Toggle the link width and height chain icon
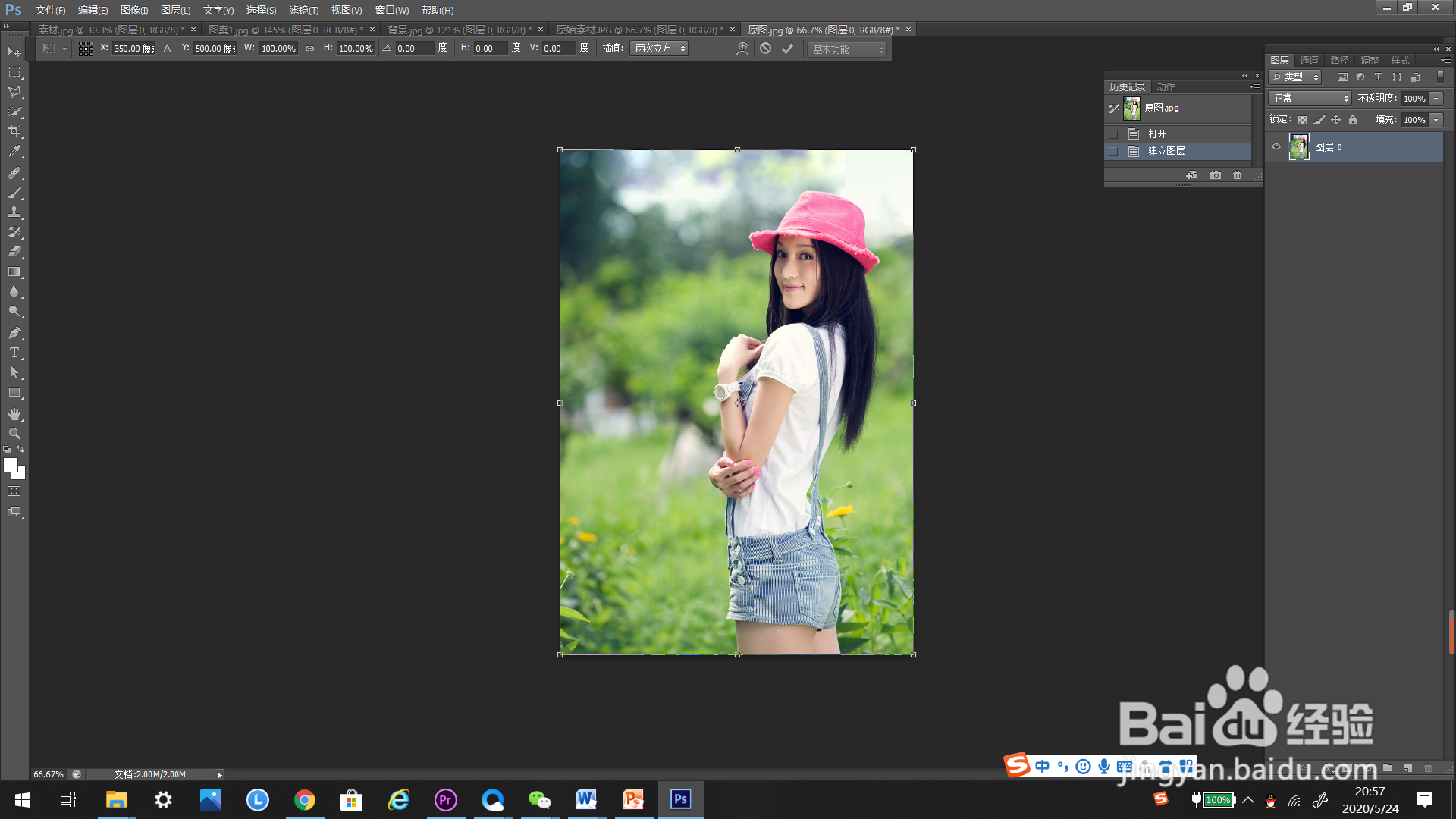This screenshot has width=1456, height=819. [x=309, y=49]
